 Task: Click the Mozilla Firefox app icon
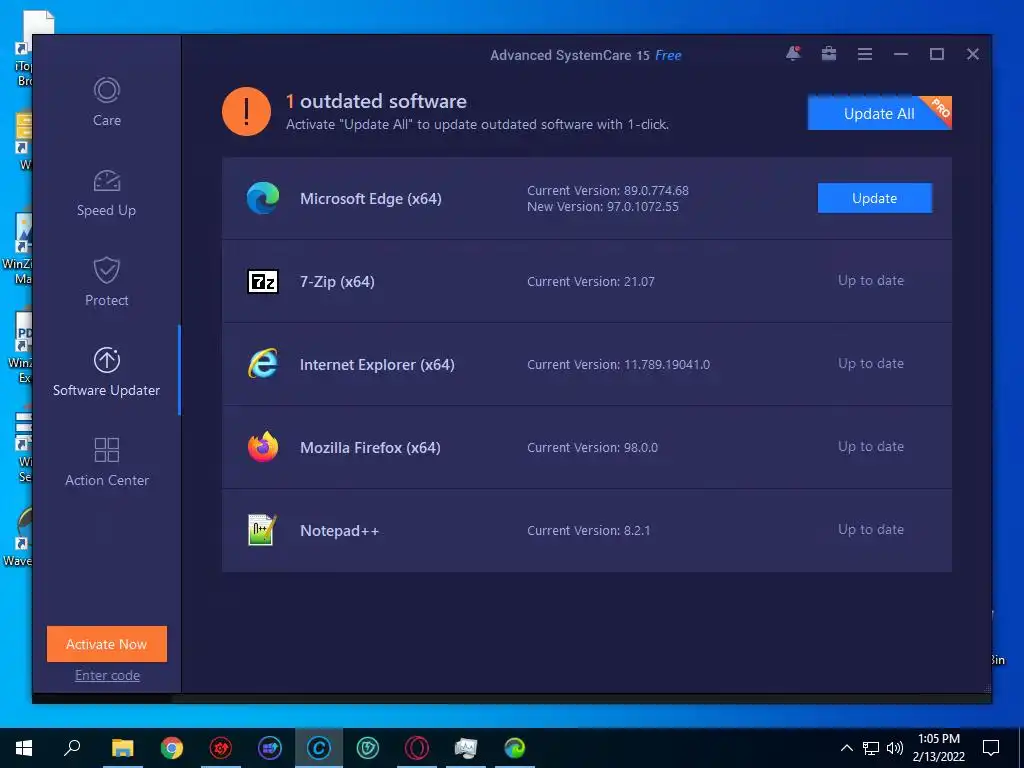point(263,447)
